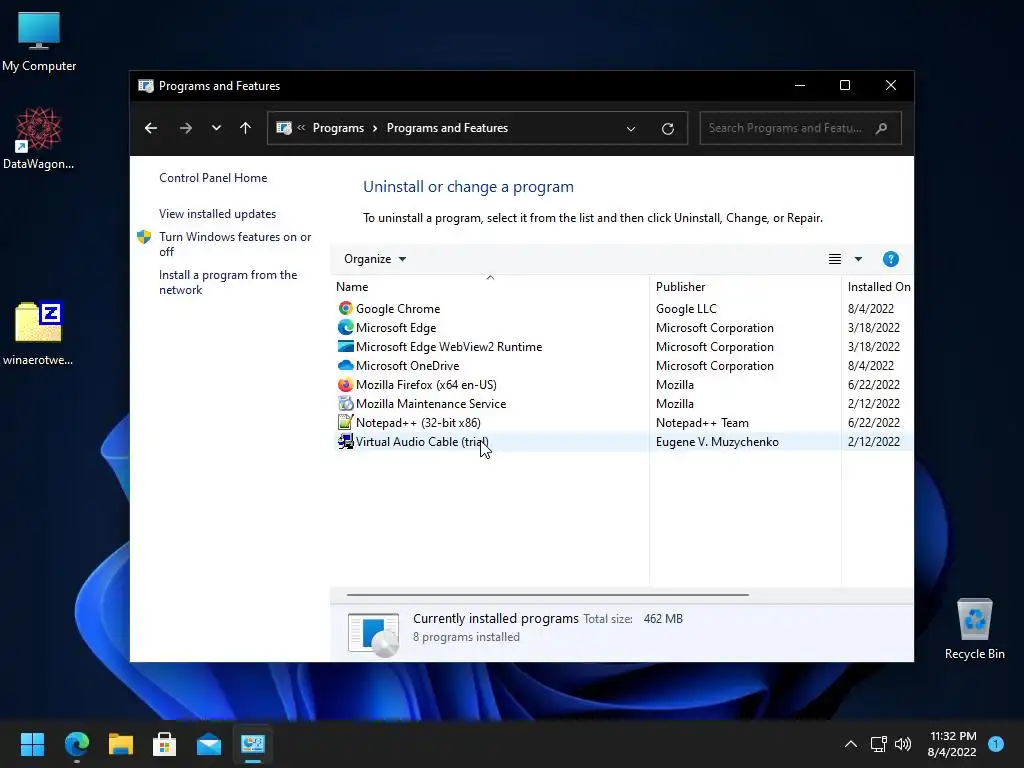Viewport: 1024px width, 768px height.
Task: Click the search magnifier icon
Action: tap(882, 128)
